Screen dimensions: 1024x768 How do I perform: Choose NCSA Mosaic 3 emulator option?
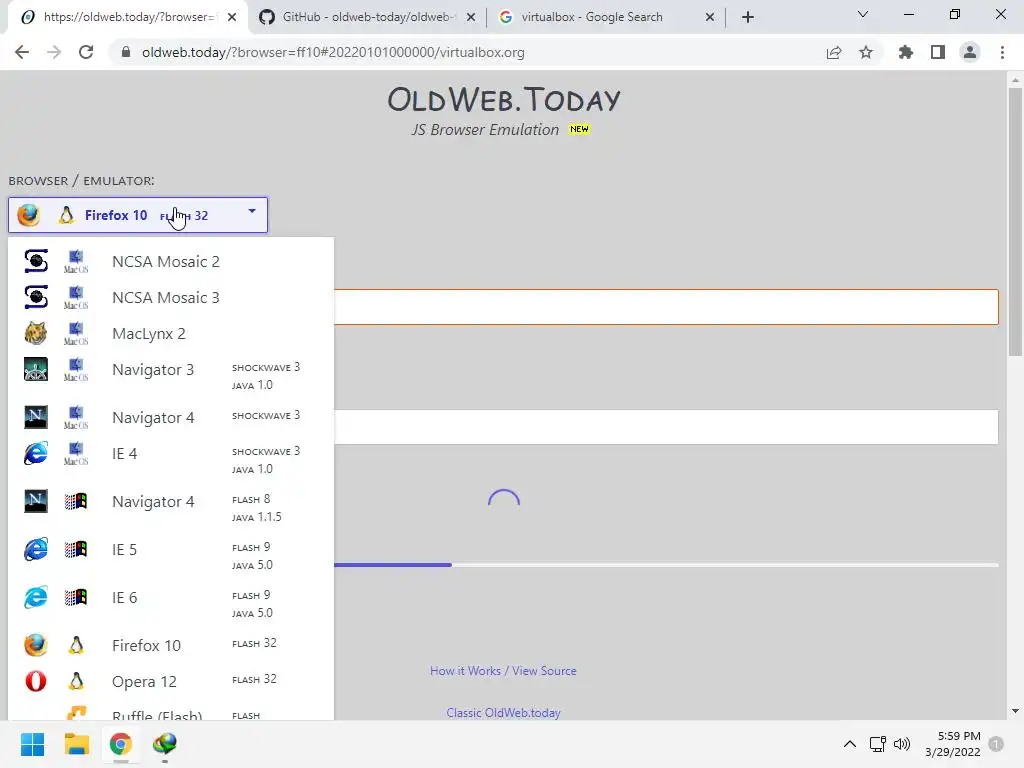coord(170,297)
